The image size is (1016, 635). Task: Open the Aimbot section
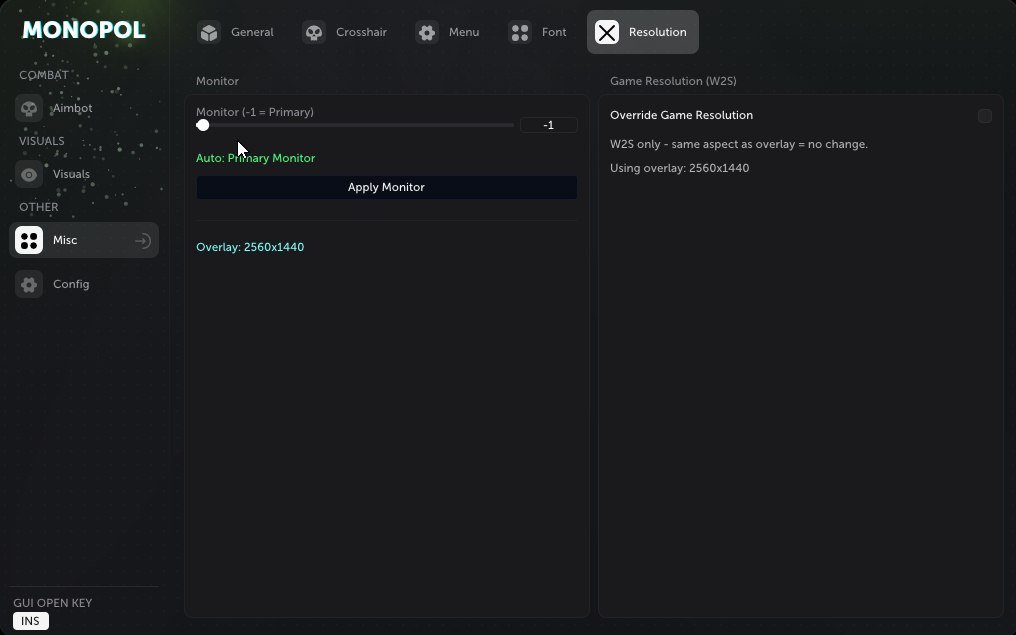[84, 108]
